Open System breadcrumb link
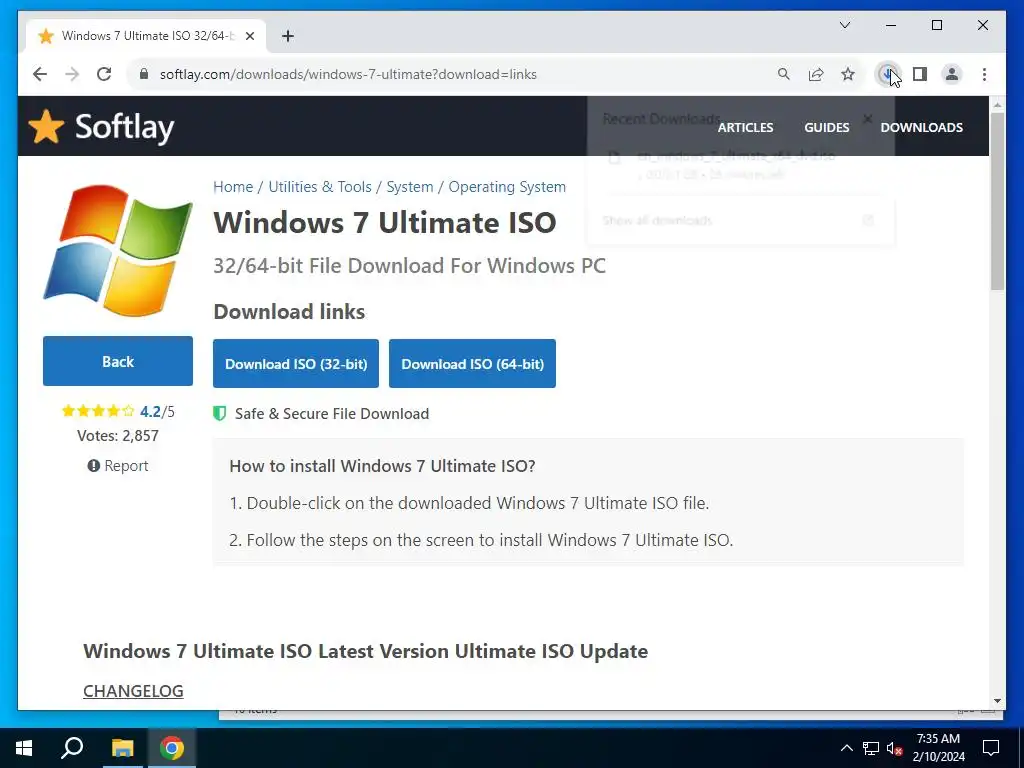Viewport: 1024px width, 768px height. pos(409,187)
